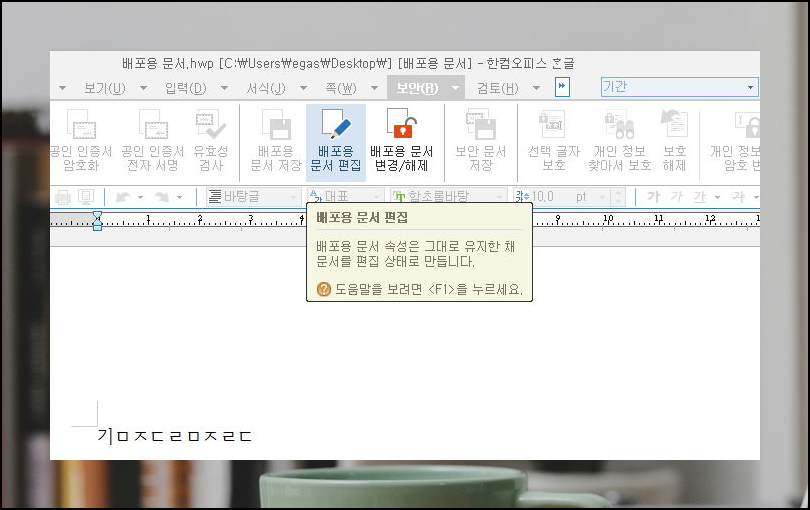Expand the 쪽(W) menu dropdown arrow
The width and height of the screenshot is (810, 510).
[375, 88]
